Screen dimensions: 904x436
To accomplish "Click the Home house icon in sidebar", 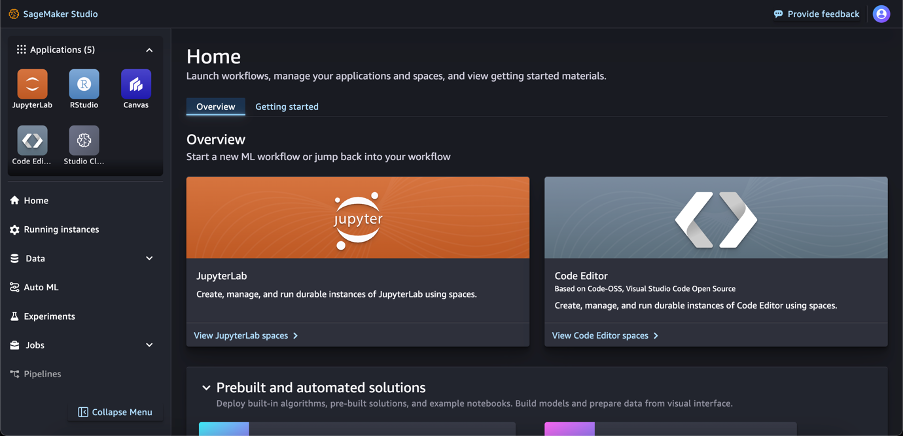I will (14, 201).
